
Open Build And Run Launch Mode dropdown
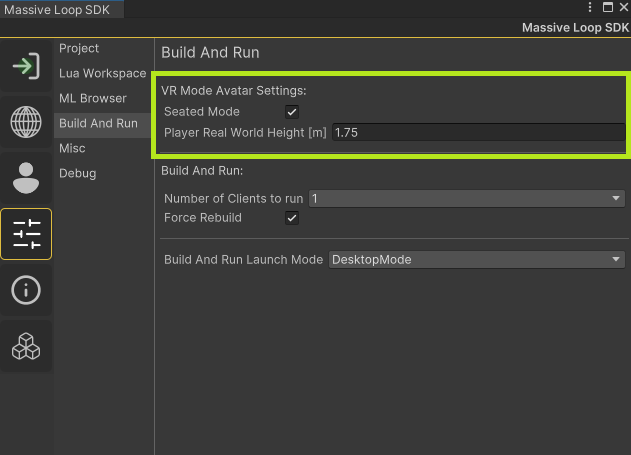click(x=477, y=259)
